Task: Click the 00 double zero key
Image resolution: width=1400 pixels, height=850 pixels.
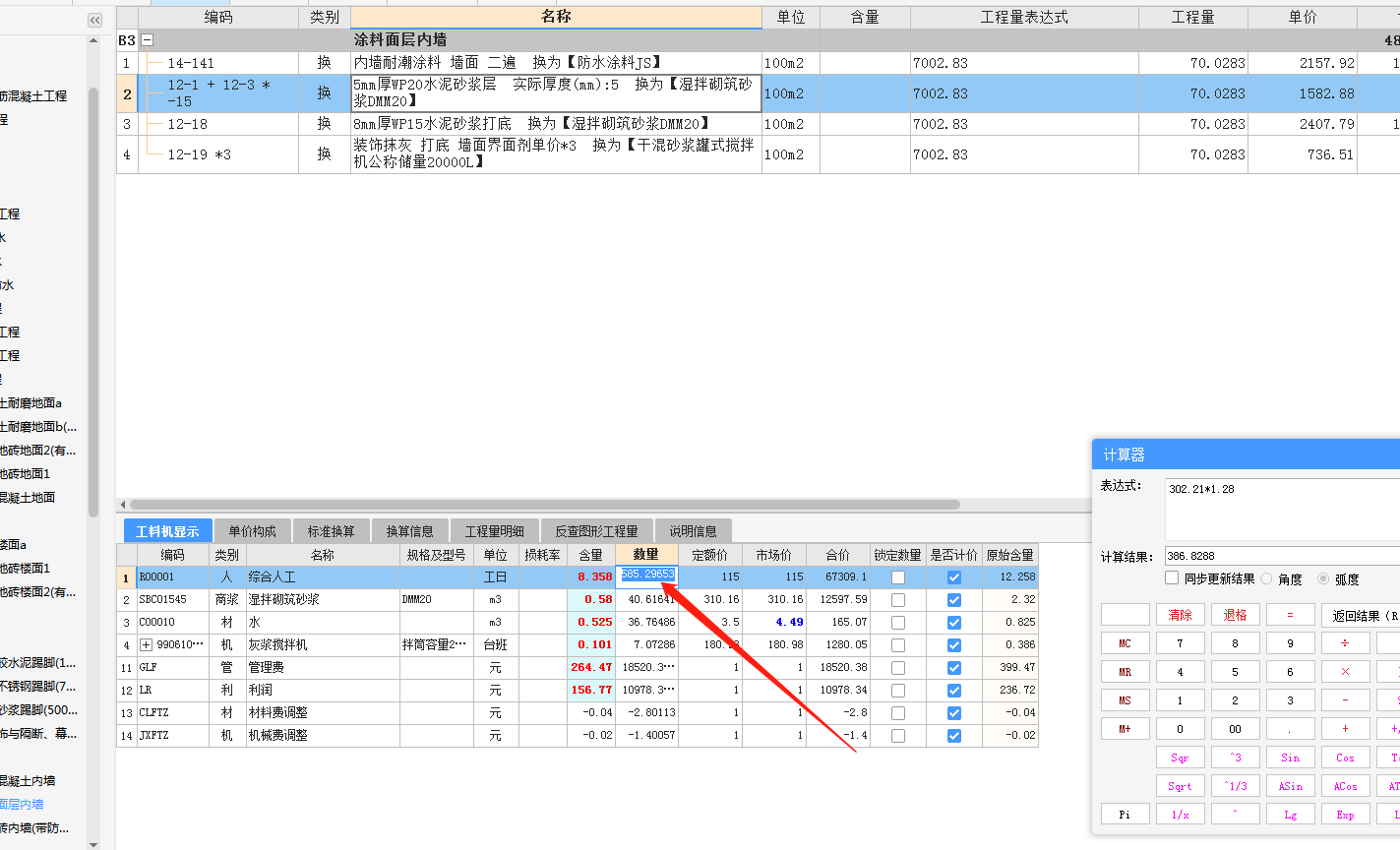Action: (x=1236, y=729)
